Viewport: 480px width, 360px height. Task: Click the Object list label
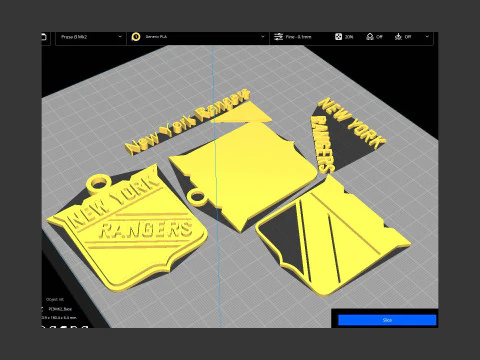pyautogui.click(x=55, y=299)
